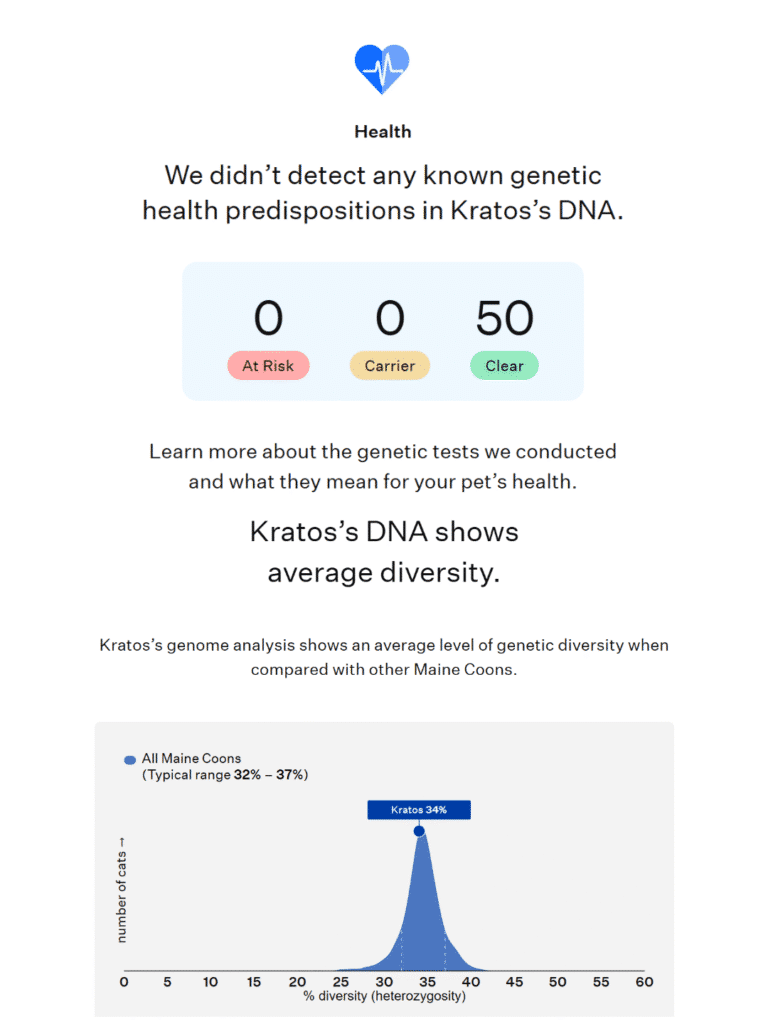
Task: Click the All Maine Coons legend dot
Action: click(130, 760)
